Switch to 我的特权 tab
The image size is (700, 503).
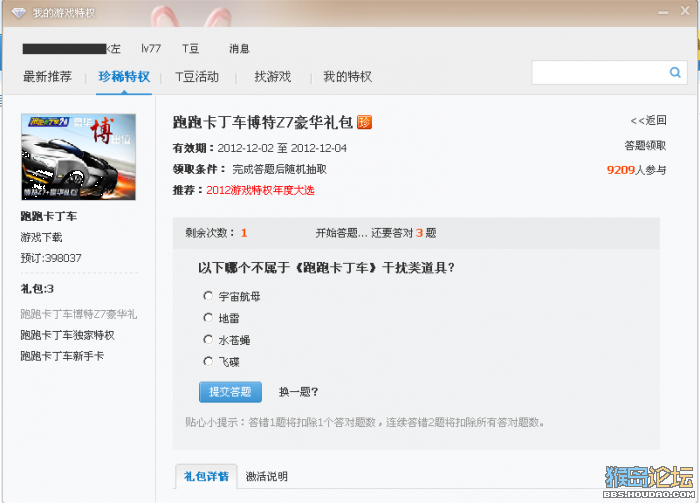pos(347,77)
